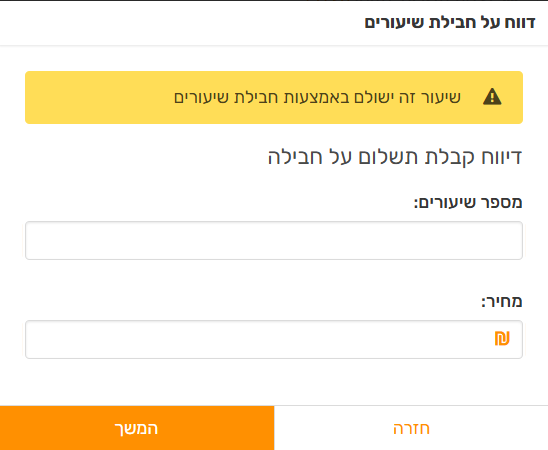Click the warning triangle icon in yellow banner
Screen dimensions: 548x450
coord(492,97)
